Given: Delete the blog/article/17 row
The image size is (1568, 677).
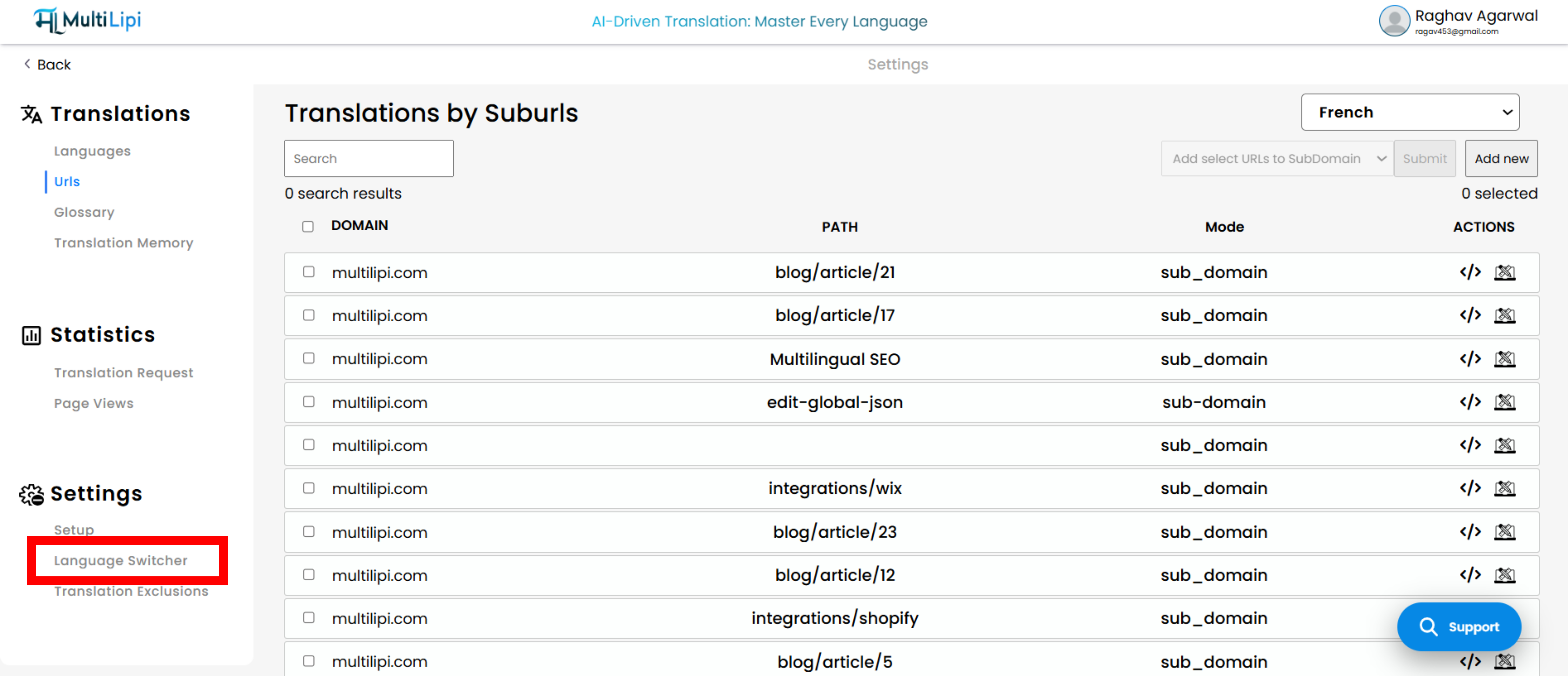Looking at the screenshot, I should 1505,315.
